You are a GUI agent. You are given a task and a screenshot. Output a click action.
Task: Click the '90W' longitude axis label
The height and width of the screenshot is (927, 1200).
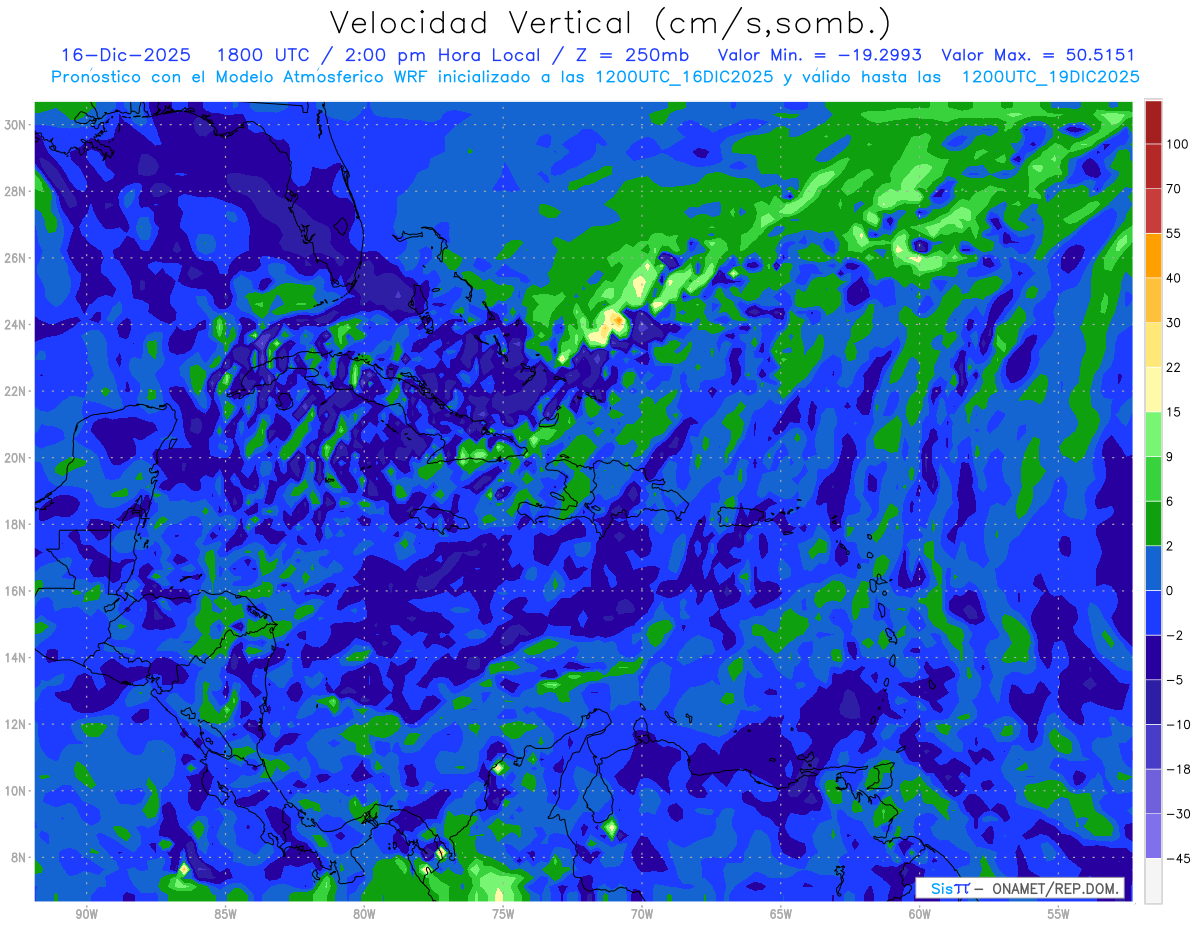tap(87, 914)
